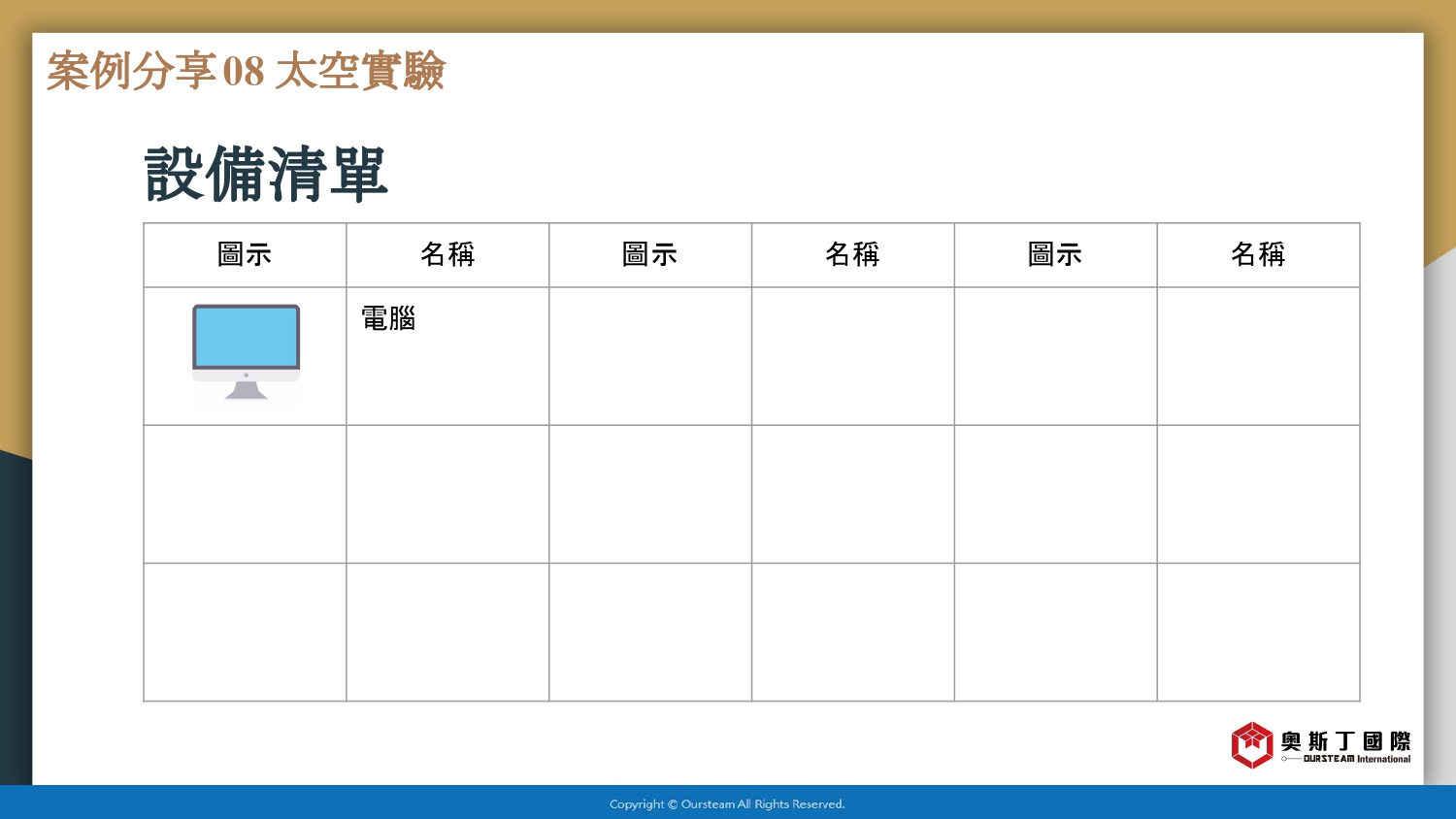Click the 設備清單 heading
Image resolution: width=1456 pixels, height=819 pixels.
click(x=267, y=175)
